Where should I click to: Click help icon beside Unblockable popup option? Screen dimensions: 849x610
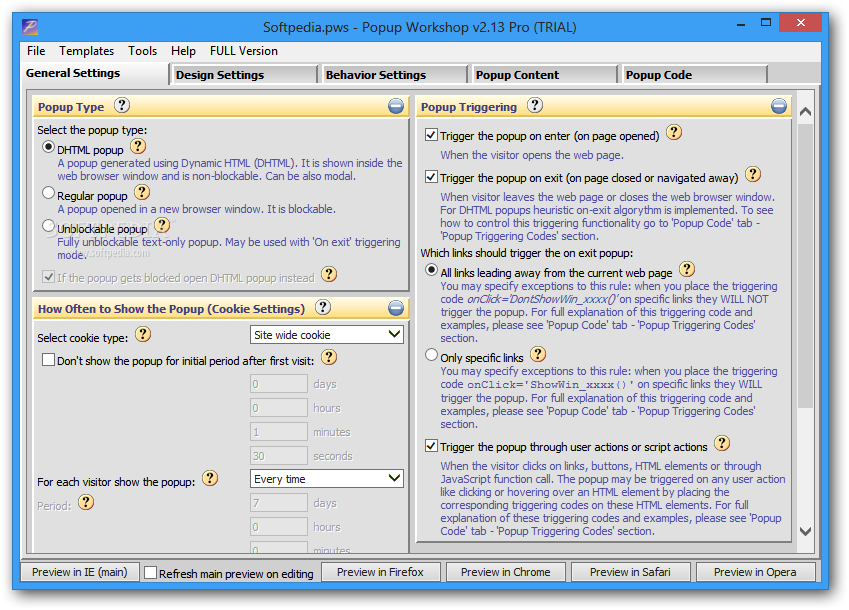pos(162,225)
